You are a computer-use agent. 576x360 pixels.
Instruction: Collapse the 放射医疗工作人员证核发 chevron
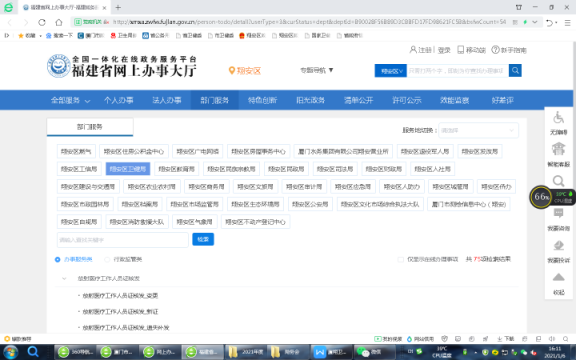coord(64,278)
